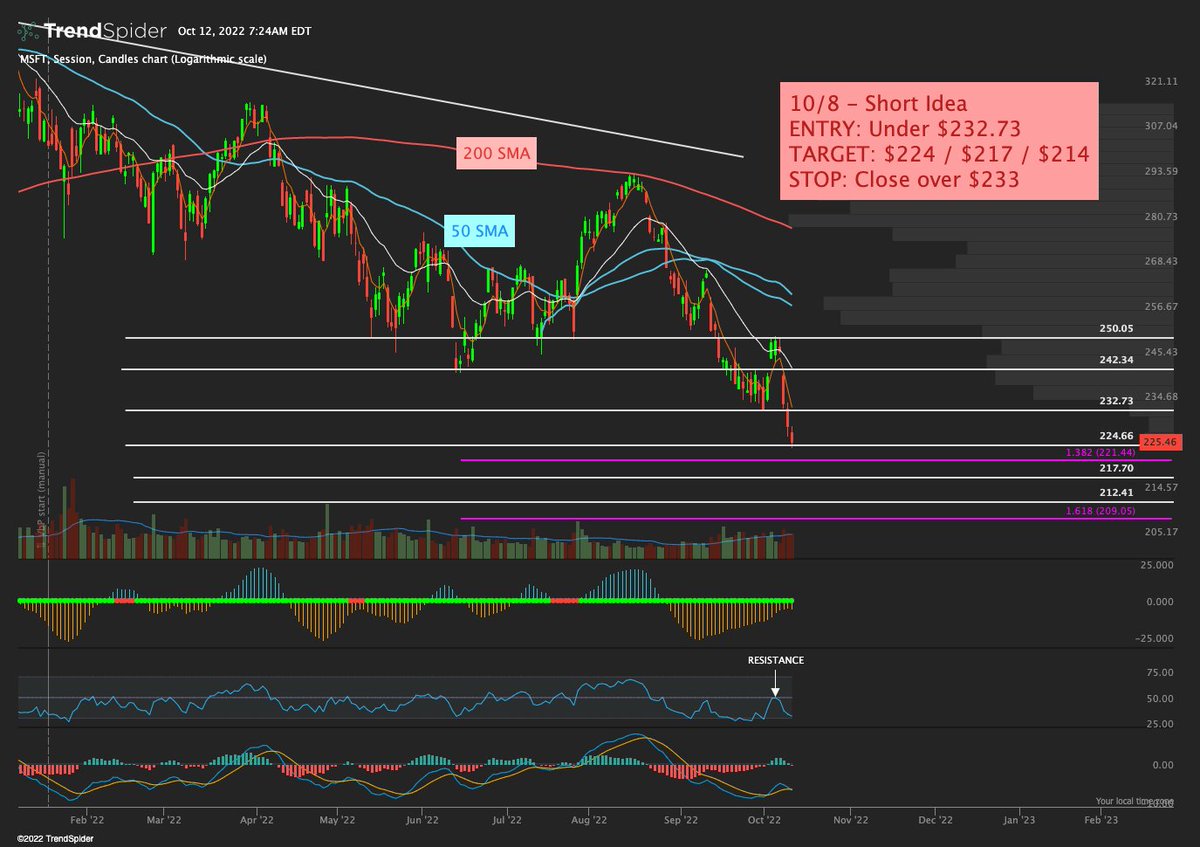Click the Oct '22 date axis label
The height and width of the screenshot is (847, 1200).
point(765,818)
